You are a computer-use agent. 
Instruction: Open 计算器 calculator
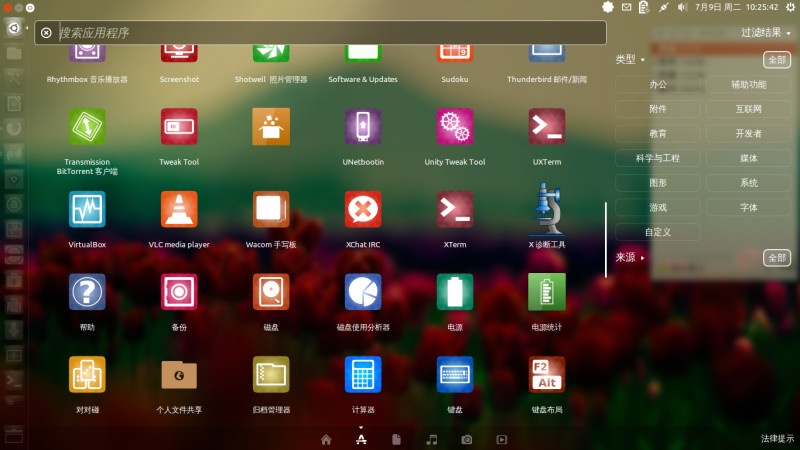point(363,374)
